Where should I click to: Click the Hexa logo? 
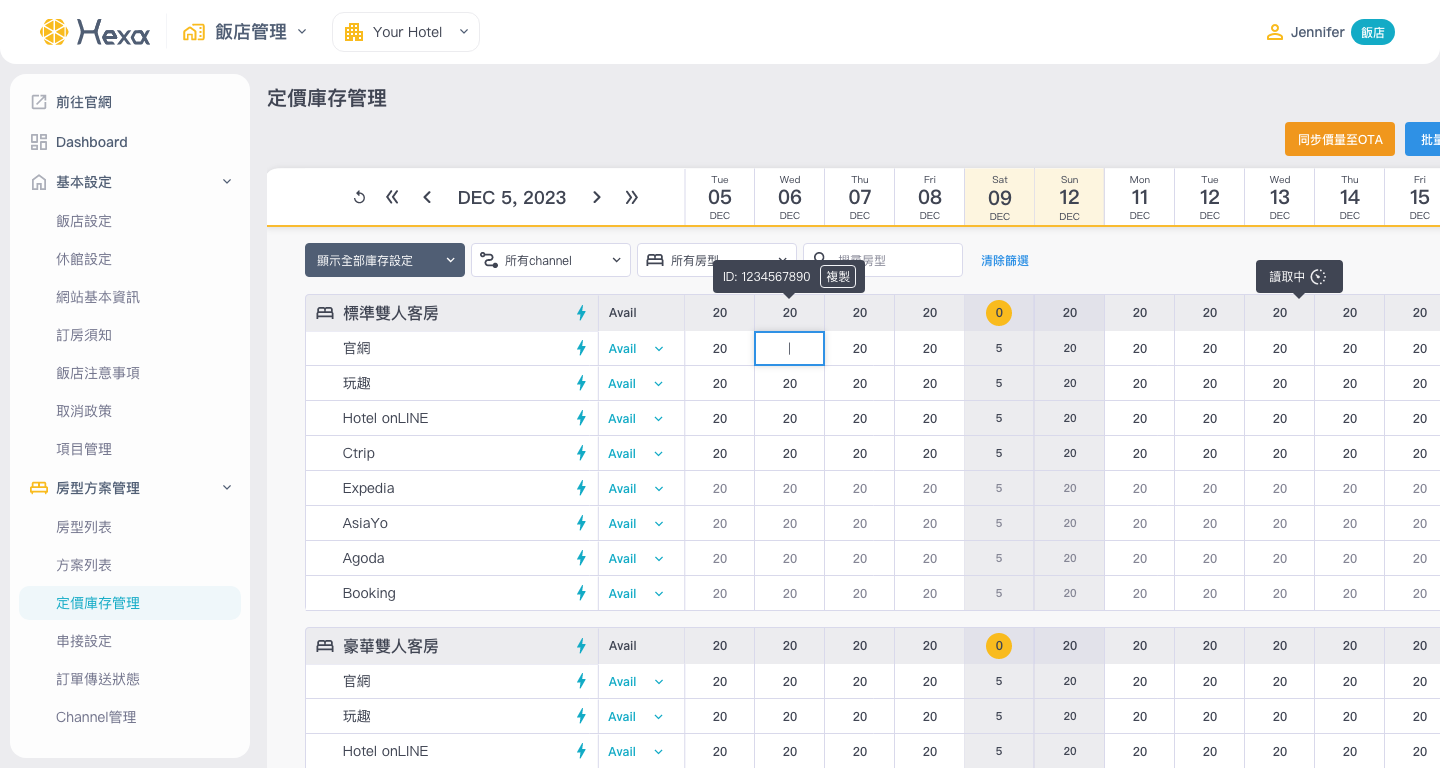(95, 32)
